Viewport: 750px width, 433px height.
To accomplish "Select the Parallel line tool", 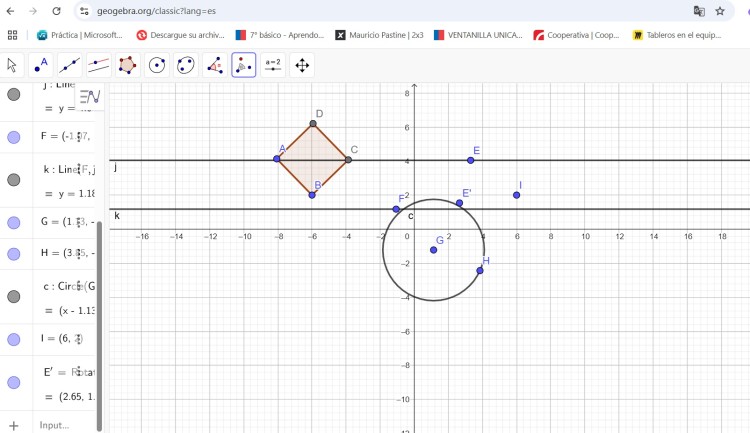I will [99, 65].
